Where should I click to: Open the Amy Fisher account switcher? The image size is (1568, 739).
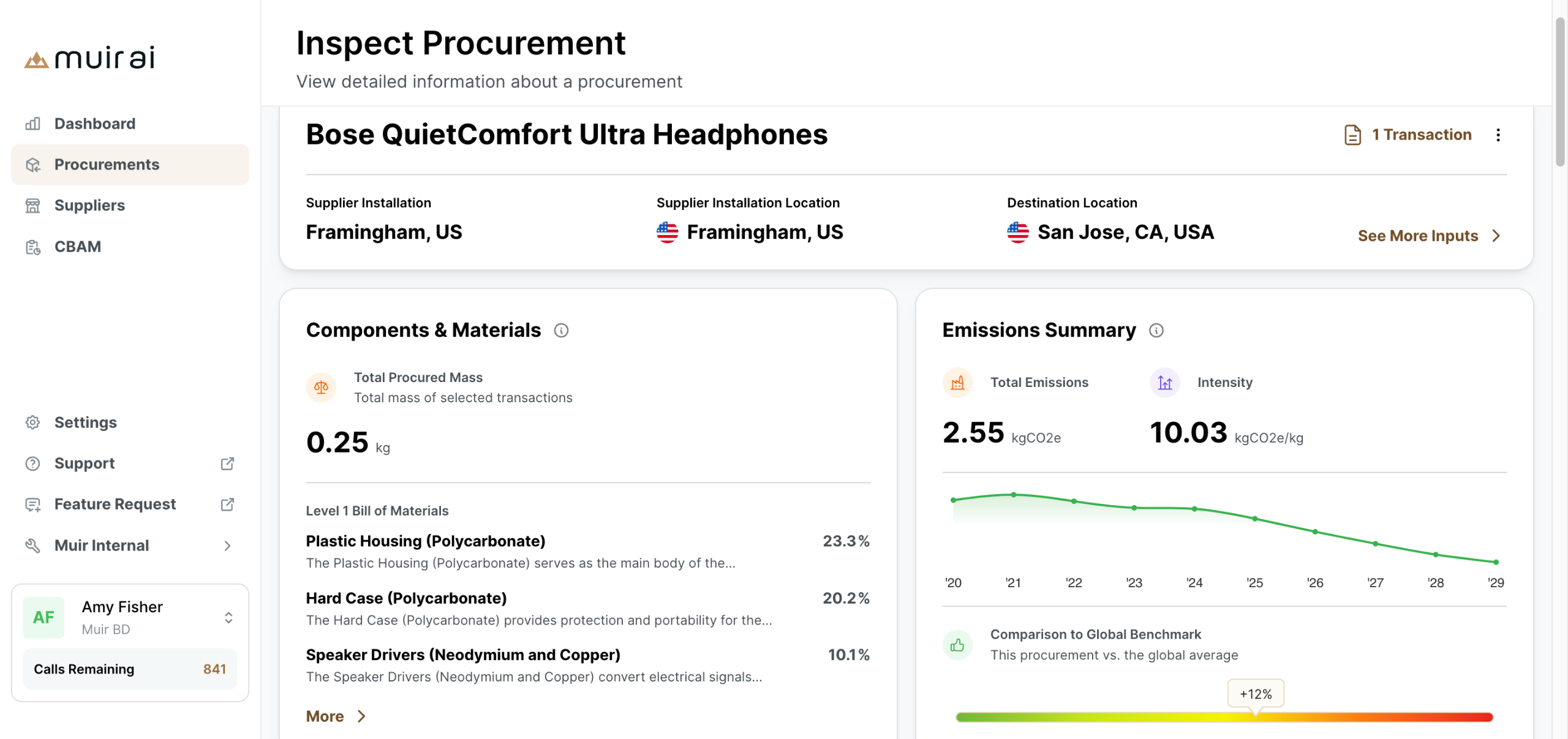point(228,617)
